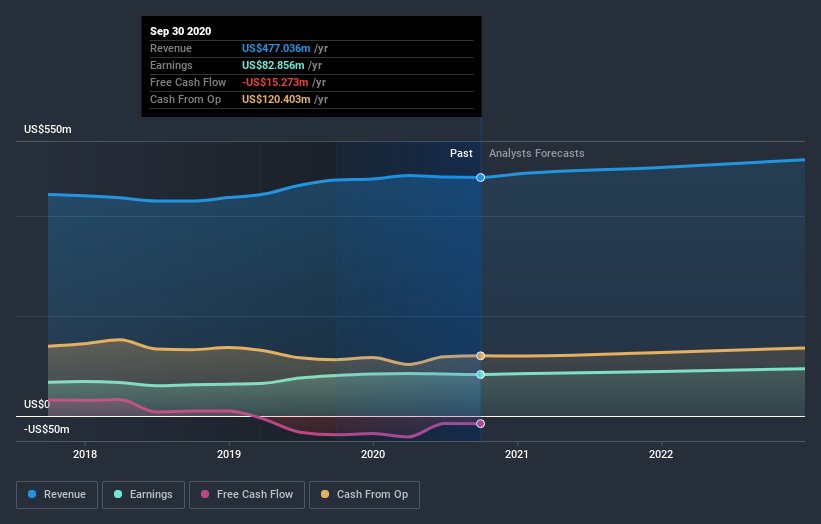Toggle the Cash From Op legend button
821x524 pixels.
364,495
